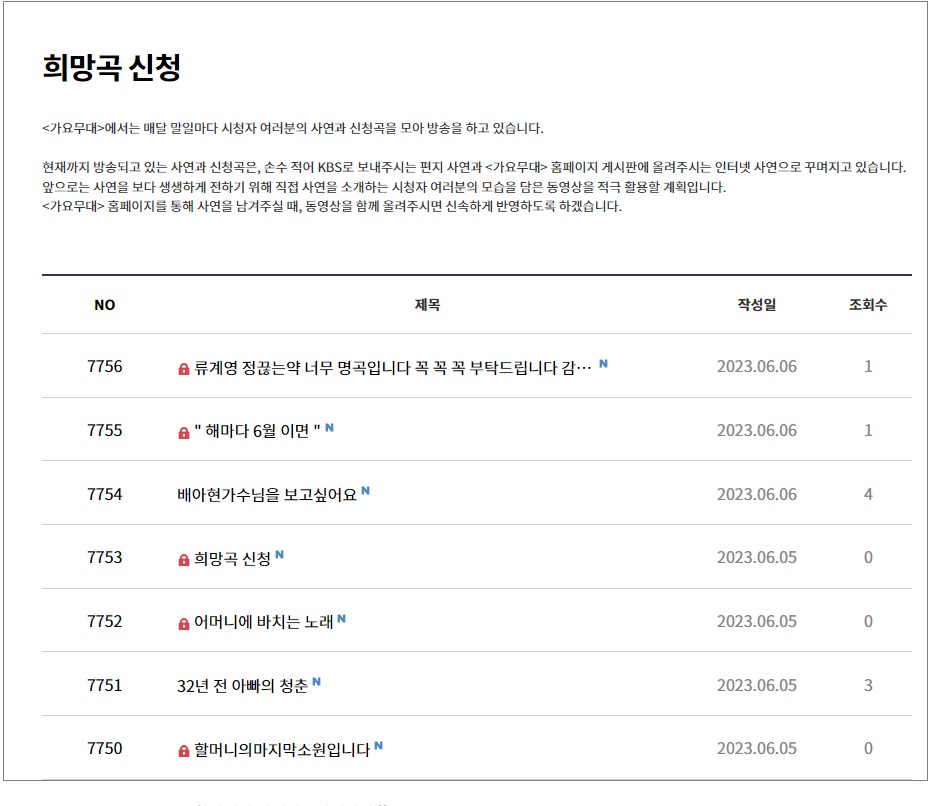
Task: Click the lock icon on post 7756
Action: pyautogui.click(x=184, y=367)
